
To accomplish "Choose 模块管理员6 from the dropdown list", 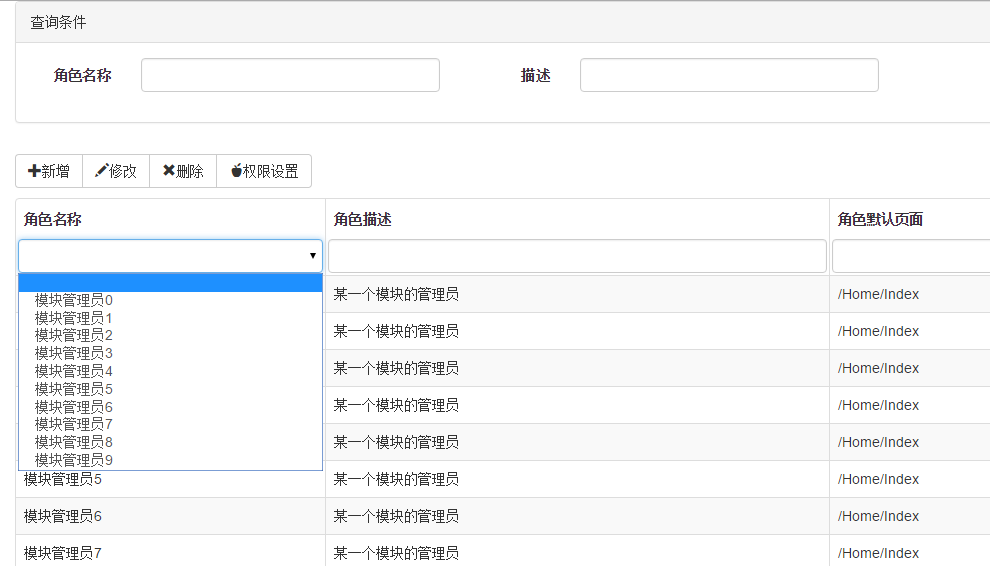I will (170, 407).
